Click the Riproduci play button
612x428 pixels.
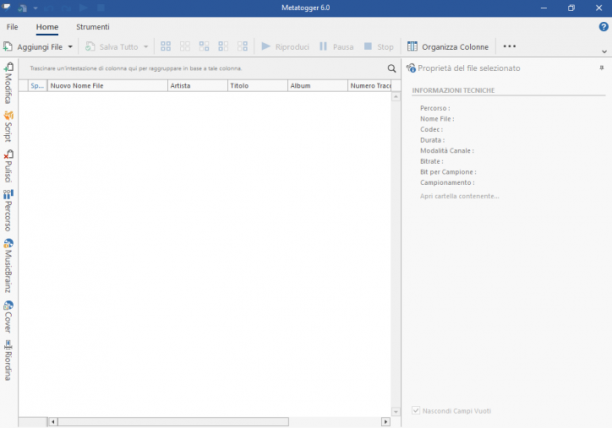[285, 47]
